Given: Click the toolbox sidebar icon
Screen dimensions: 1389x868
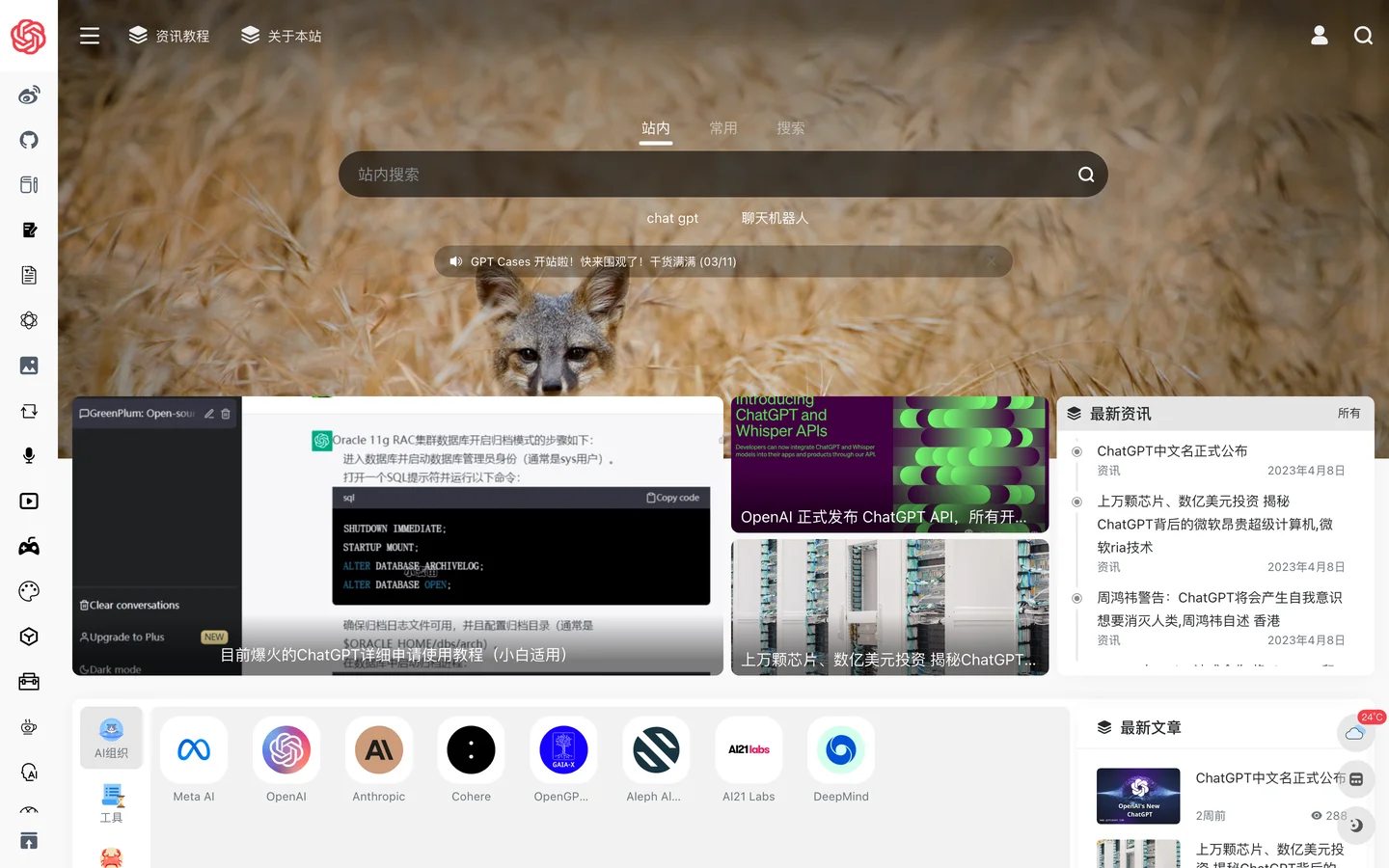Looking at the screenshot, I should point(29,682).
